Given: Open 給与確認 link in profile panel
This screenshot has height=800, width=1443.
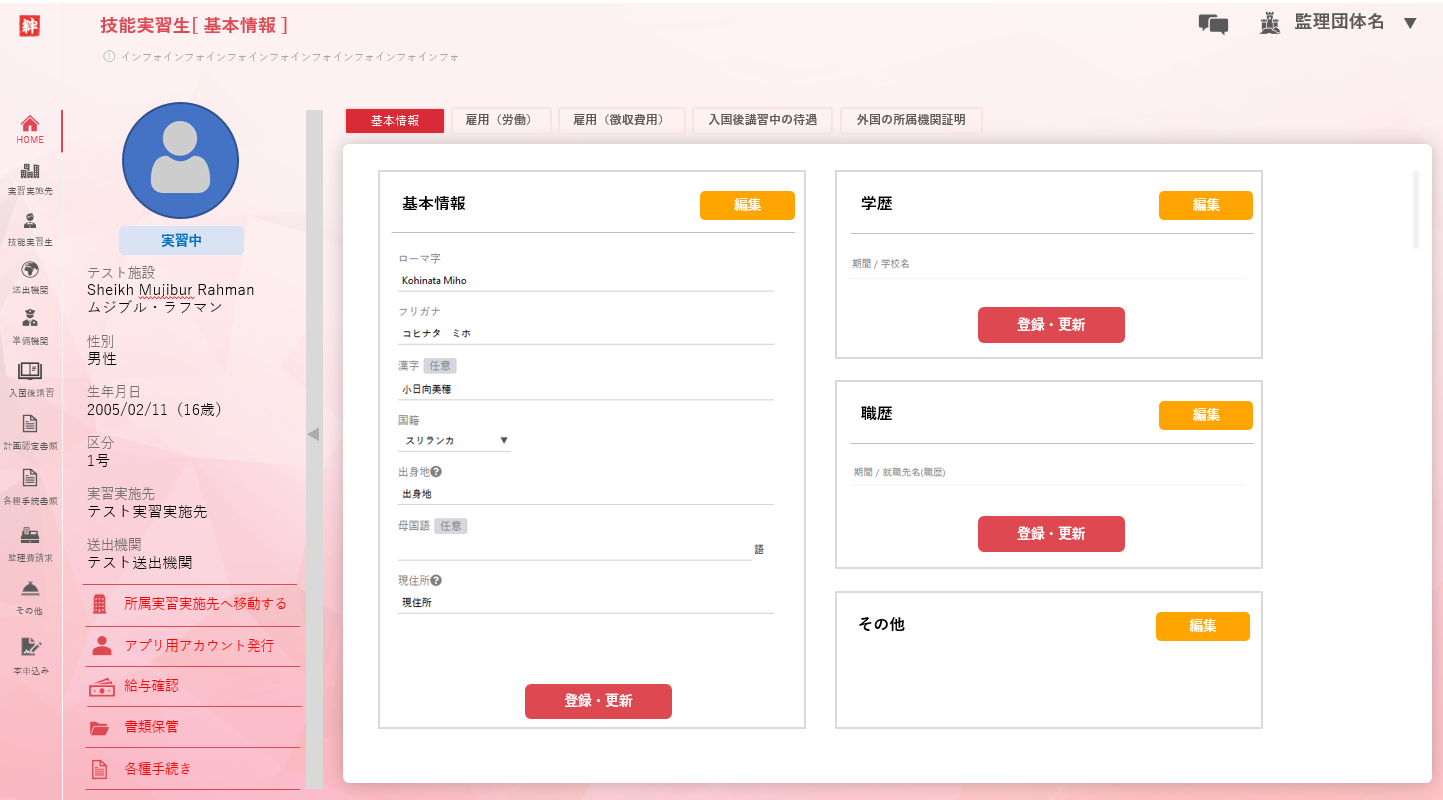Looking at the screenshot, I should [151, 686].
